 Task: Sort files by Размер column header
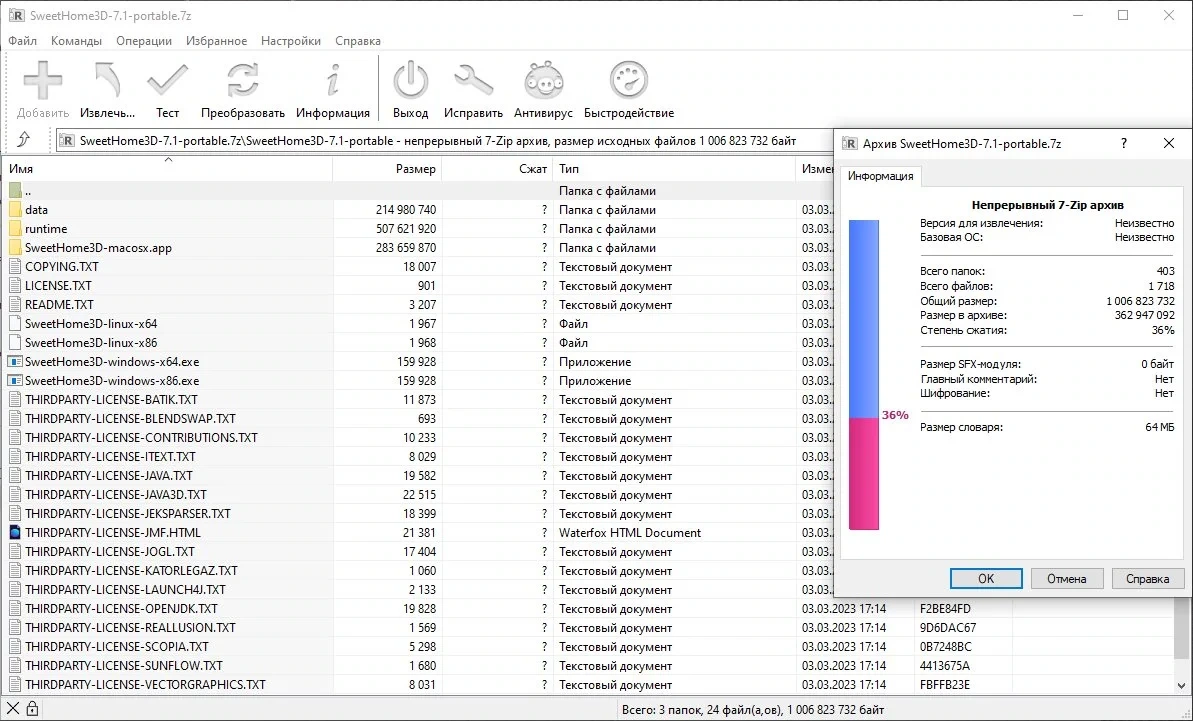tap(387, 169)
